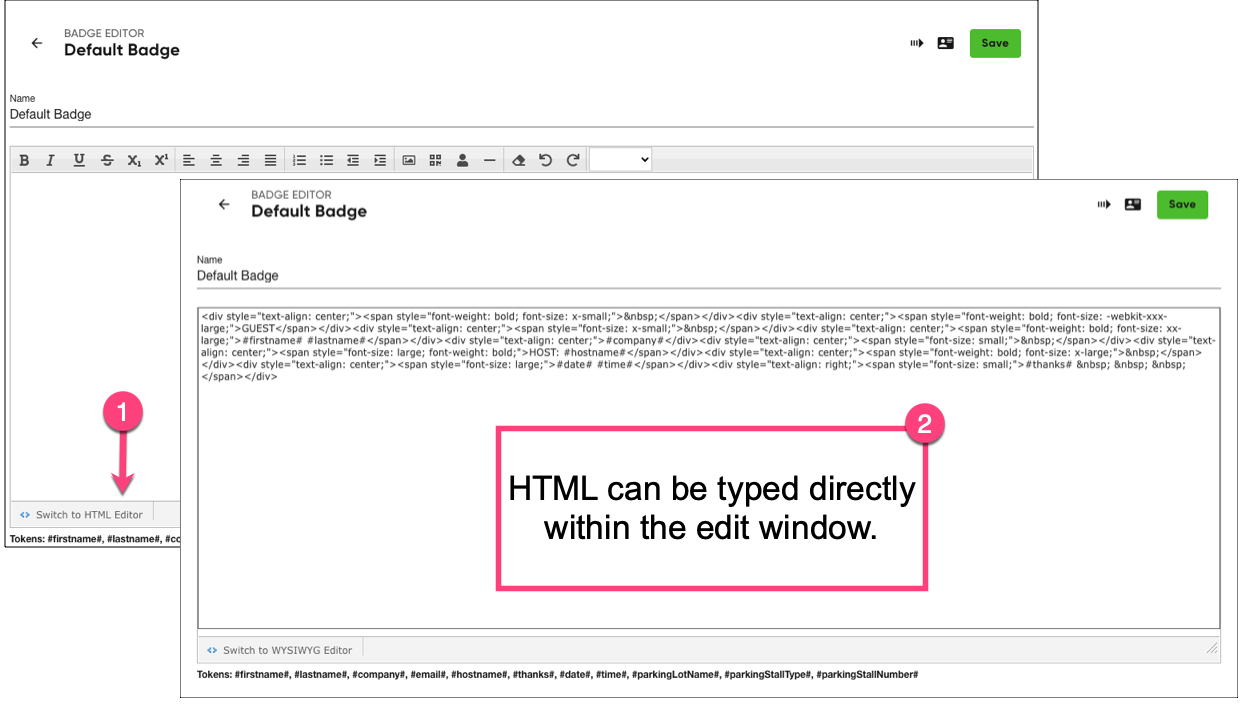
Task: Select the insert image icon in the toolbar
Action: pyautogui.click(x=408, y=159)
